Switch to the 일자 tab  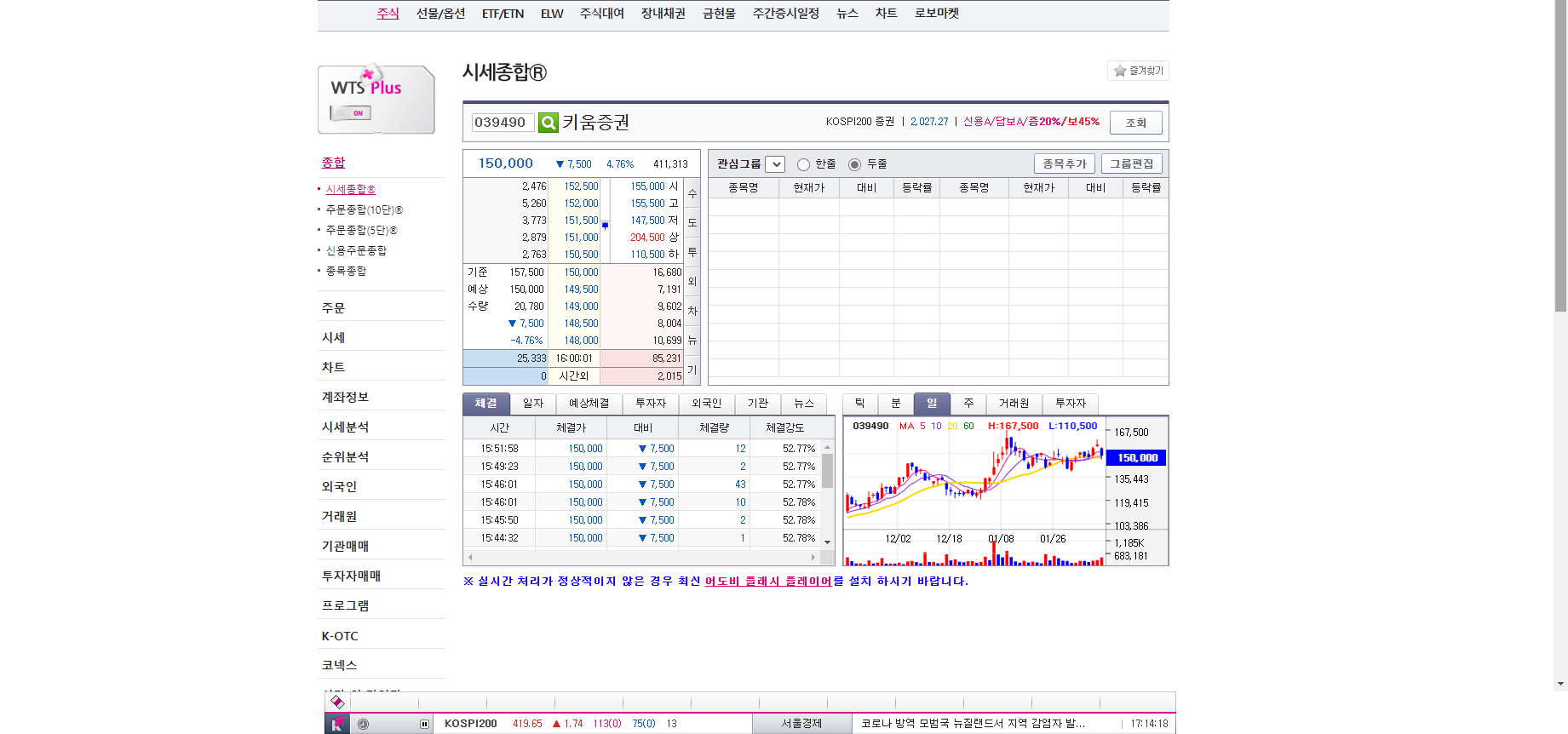(533, 404)
